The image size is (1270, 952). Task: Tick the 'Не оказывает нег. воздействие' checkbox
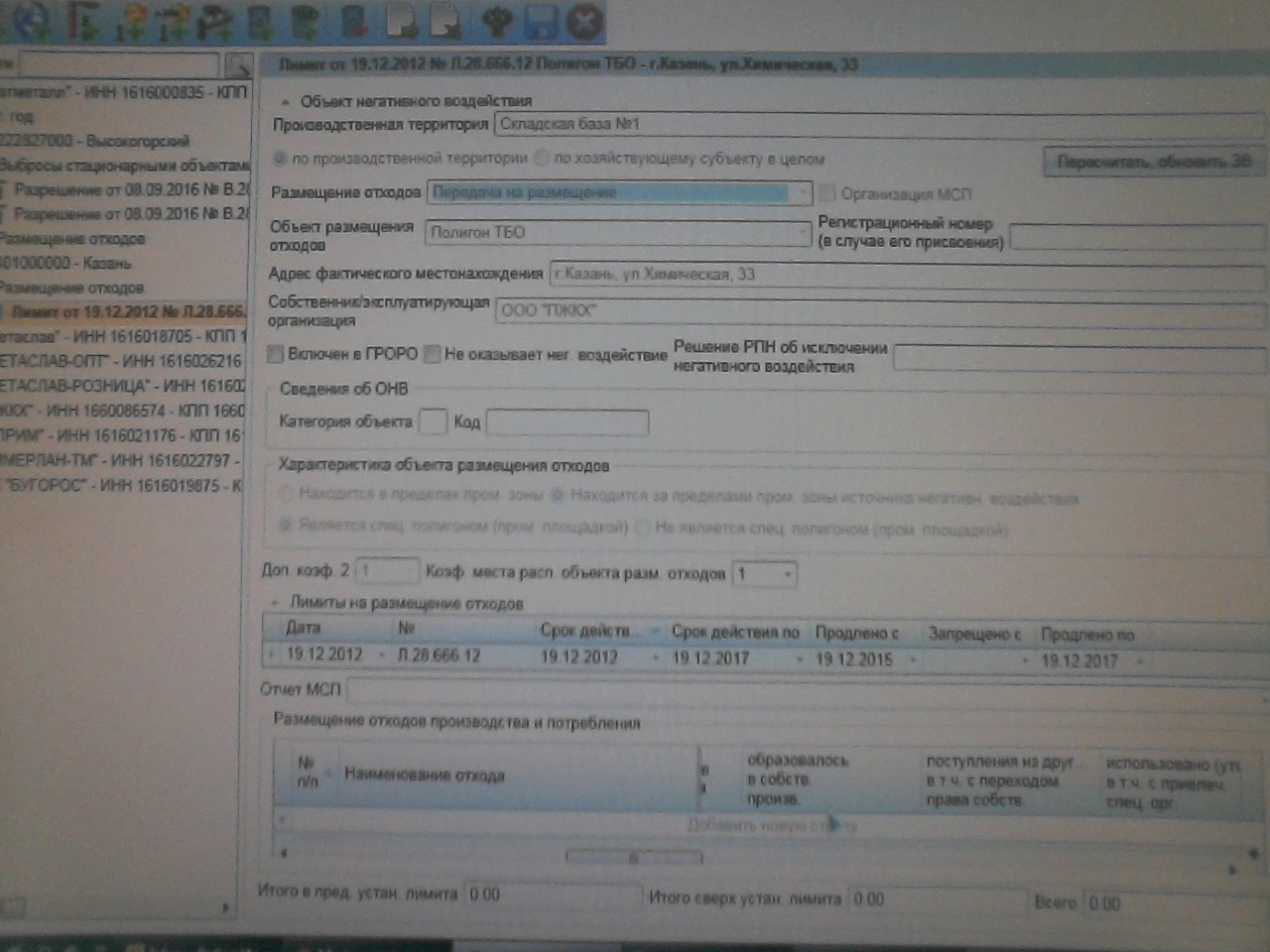point(432,354)
